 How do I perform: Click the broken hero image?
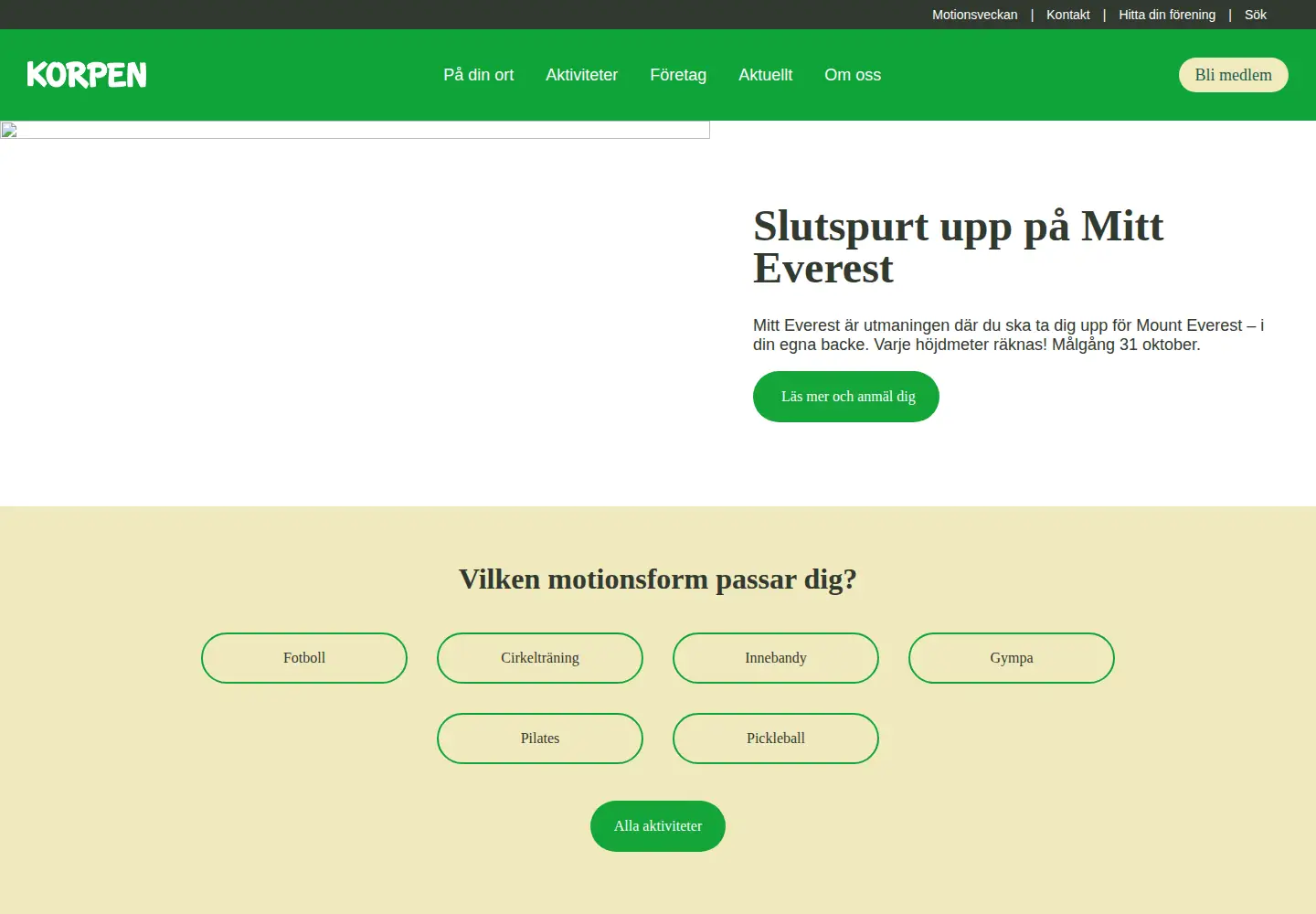pos(355,130)
